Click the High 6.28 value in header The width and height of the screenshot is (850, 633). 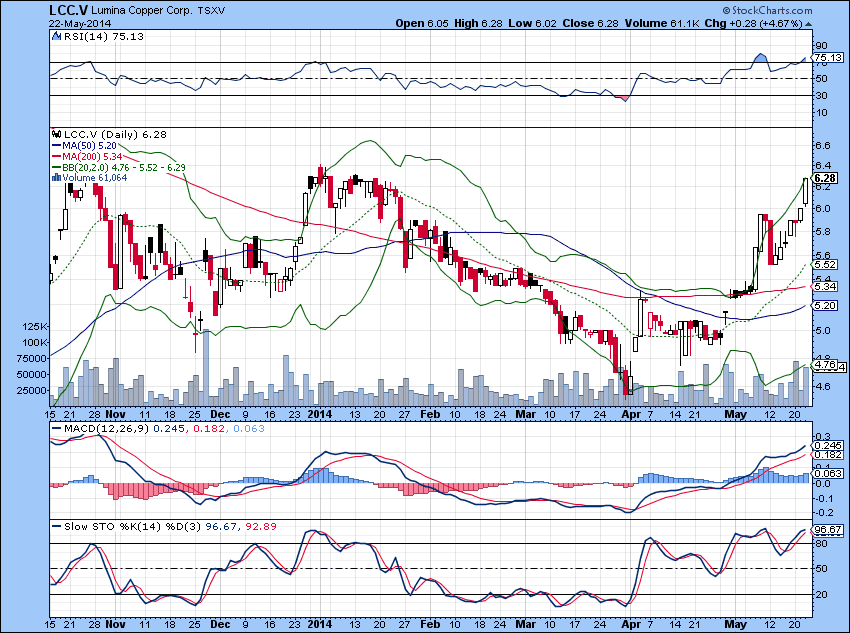478,23
